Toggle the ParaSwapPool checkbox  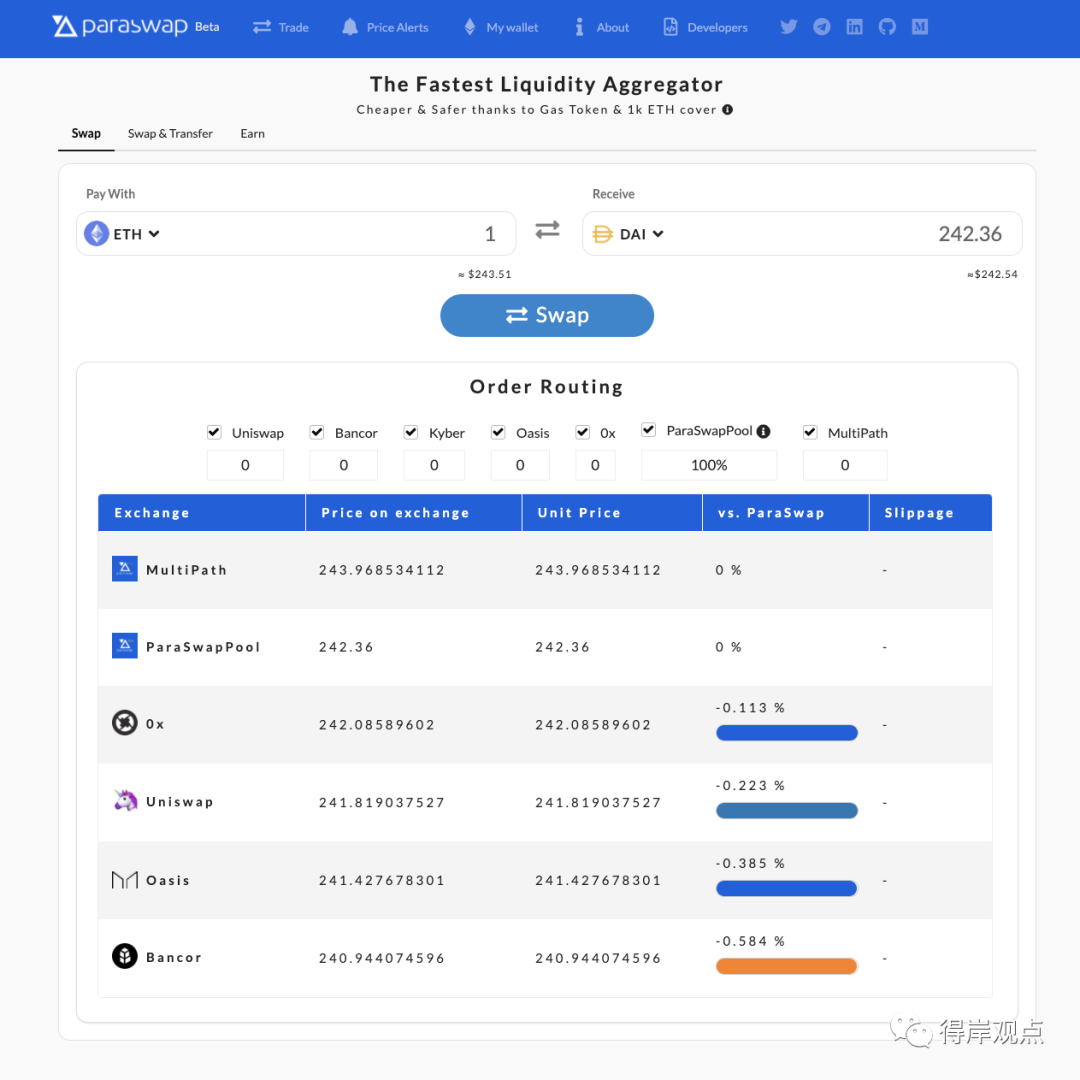[x=649, y=430]
